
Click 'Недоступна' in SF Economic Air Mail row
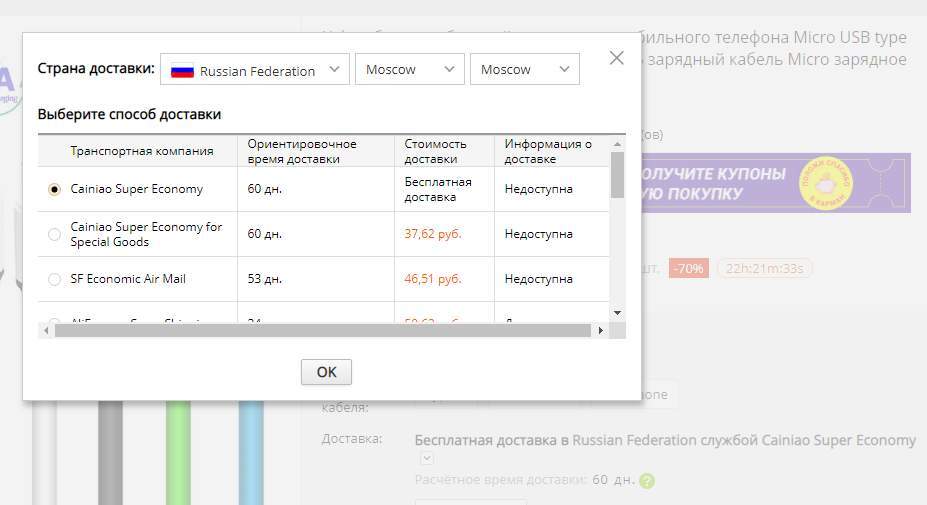point(539,279)
